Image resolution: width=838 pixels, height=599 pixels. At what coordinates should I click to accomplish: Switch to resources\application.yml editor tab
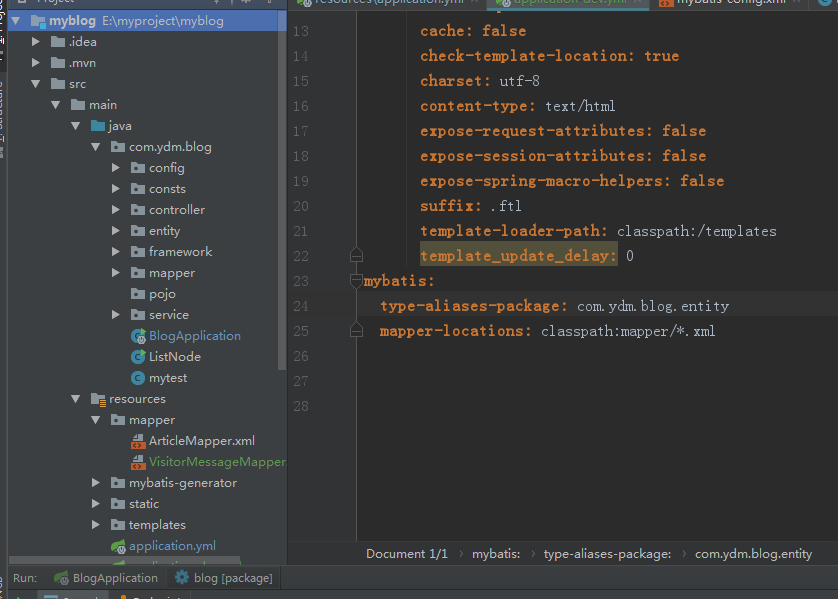point(389,3)
